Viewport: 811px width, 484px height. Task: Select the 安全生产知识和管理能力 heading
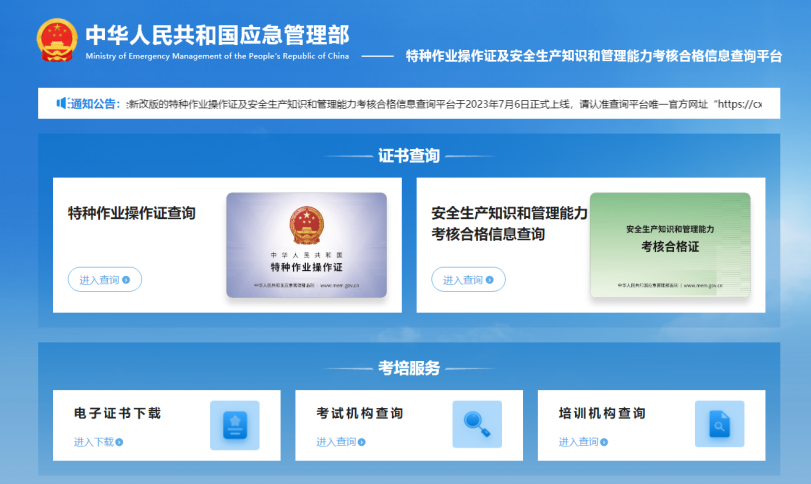[x=509, y=213]
